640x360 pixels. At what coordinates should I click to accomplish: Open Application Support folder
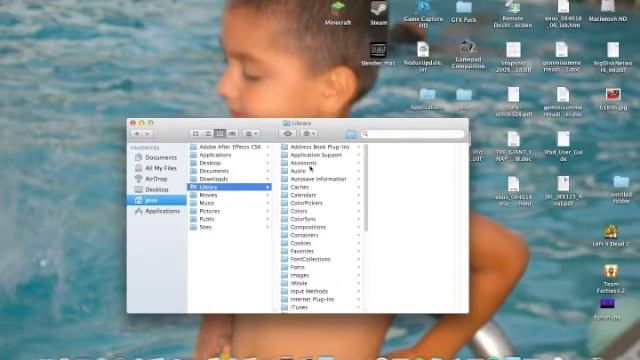point(321,155)
